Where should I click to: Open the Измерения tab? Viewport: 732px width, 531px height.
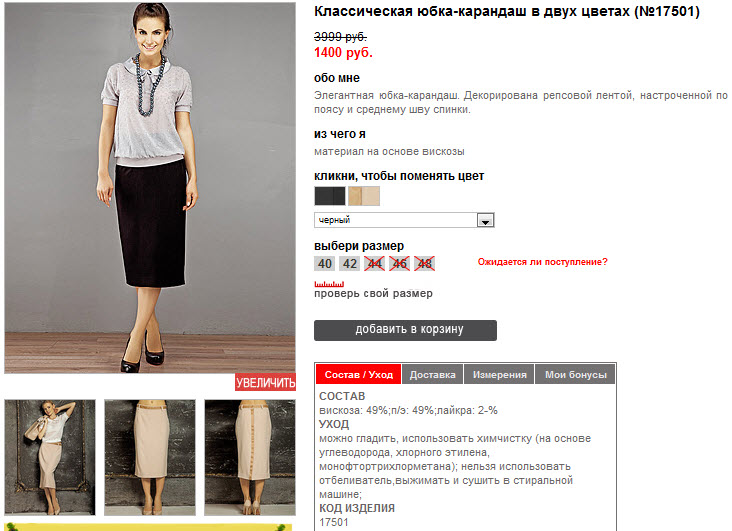click(500, 375)
